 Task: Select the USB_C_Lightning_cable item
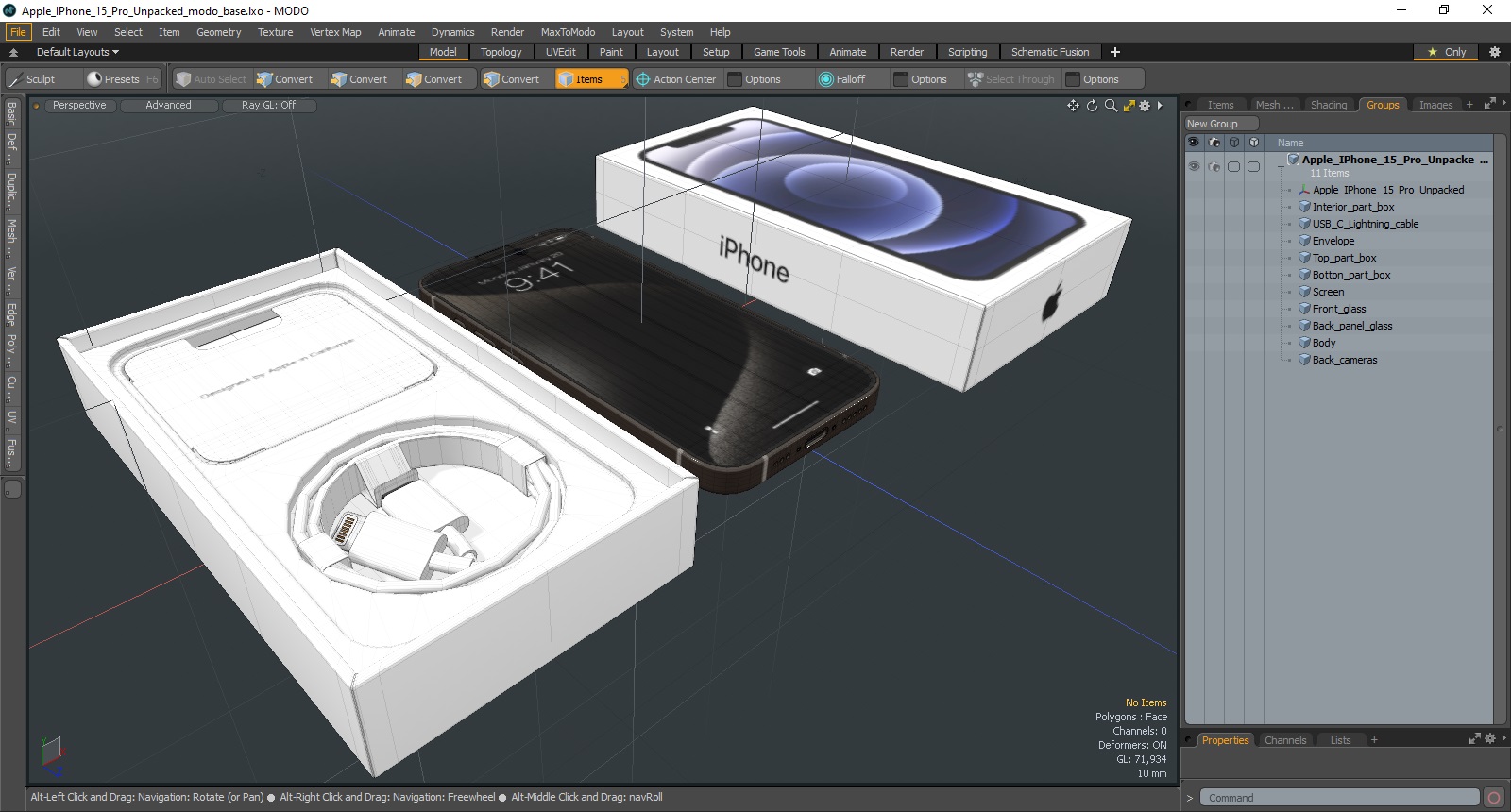tap(1365, 224)
